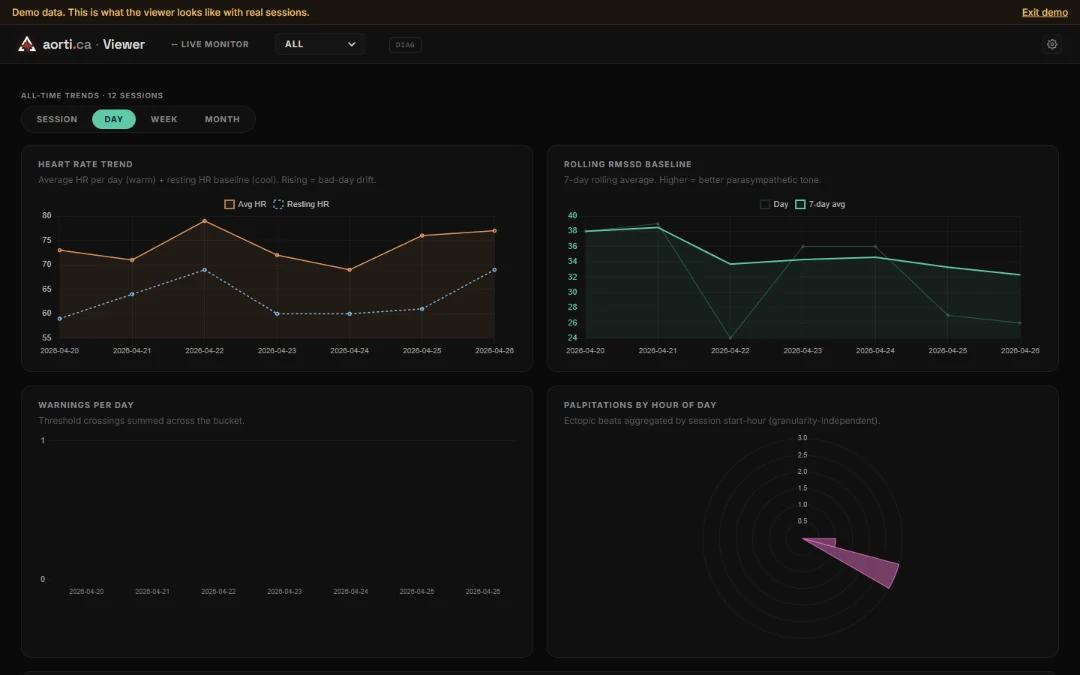Click the 7-day rolling average description text
1080x675 pixels.
[x=692, y=180]
